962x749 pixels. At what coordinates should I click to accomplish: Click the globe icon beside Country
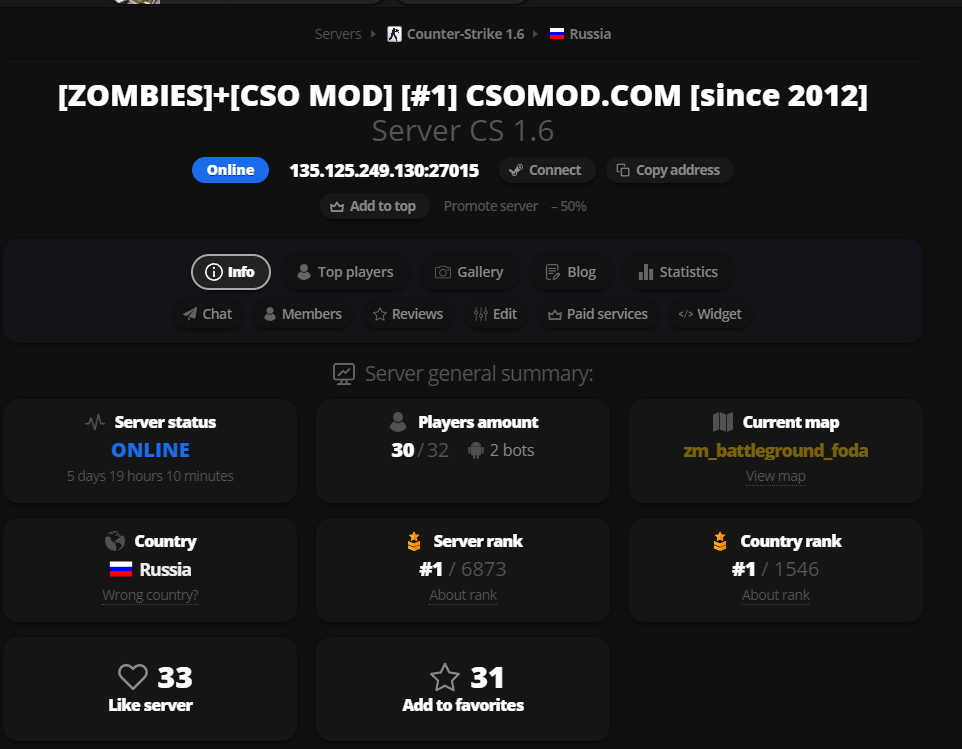coord(115,542)
